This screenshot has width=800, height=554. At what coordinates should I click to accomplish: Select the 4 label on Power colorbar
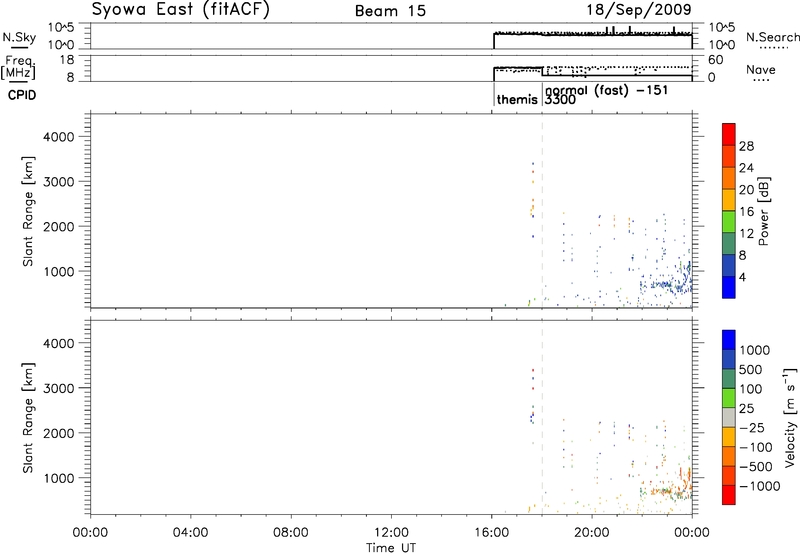pos(742,278)
